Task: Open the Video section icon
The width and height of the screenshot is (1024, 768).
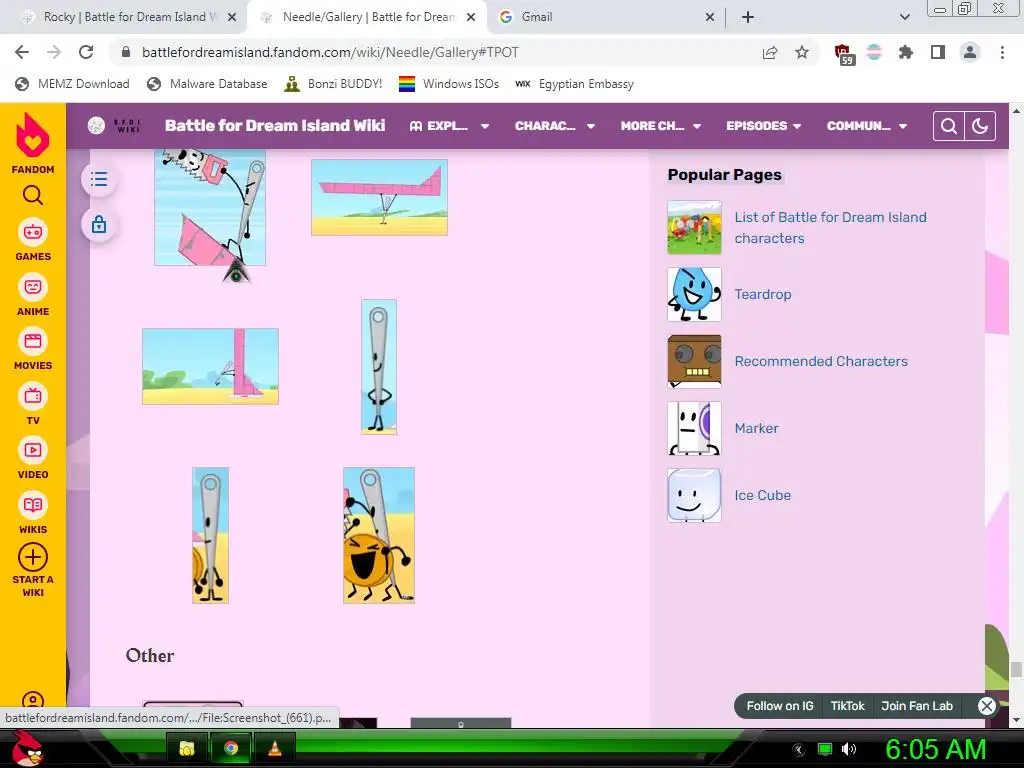Action: click(x=33, y=450)
